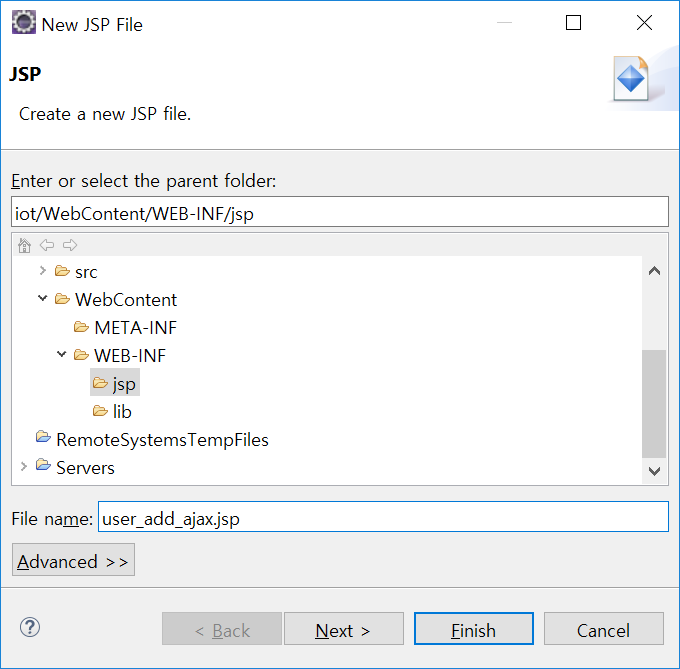Click the RemoteSystemsTempFiles project icon
Viewport: 680px width, 669px height.
click(x=43, y=437)
